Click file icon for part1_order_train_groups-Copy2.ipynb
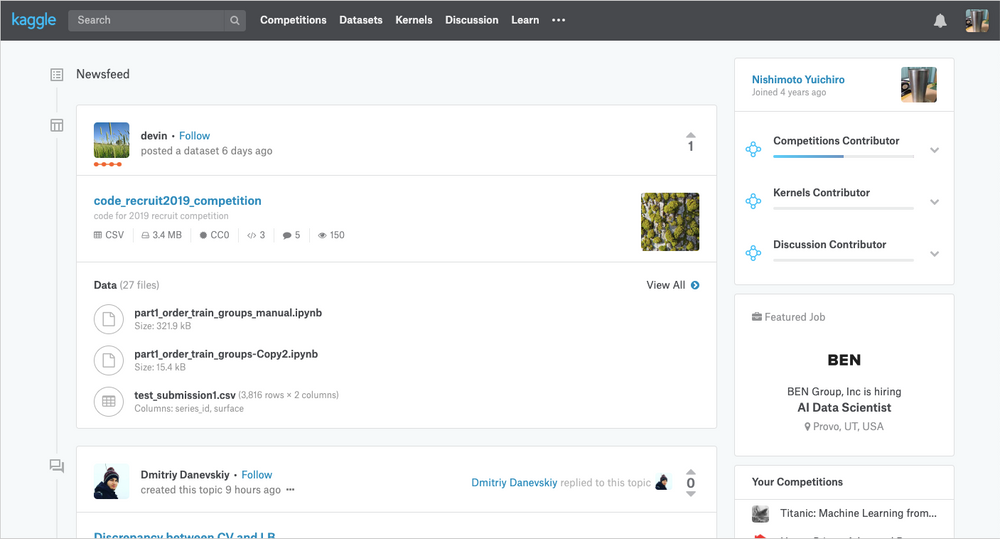 click(108, 360)
